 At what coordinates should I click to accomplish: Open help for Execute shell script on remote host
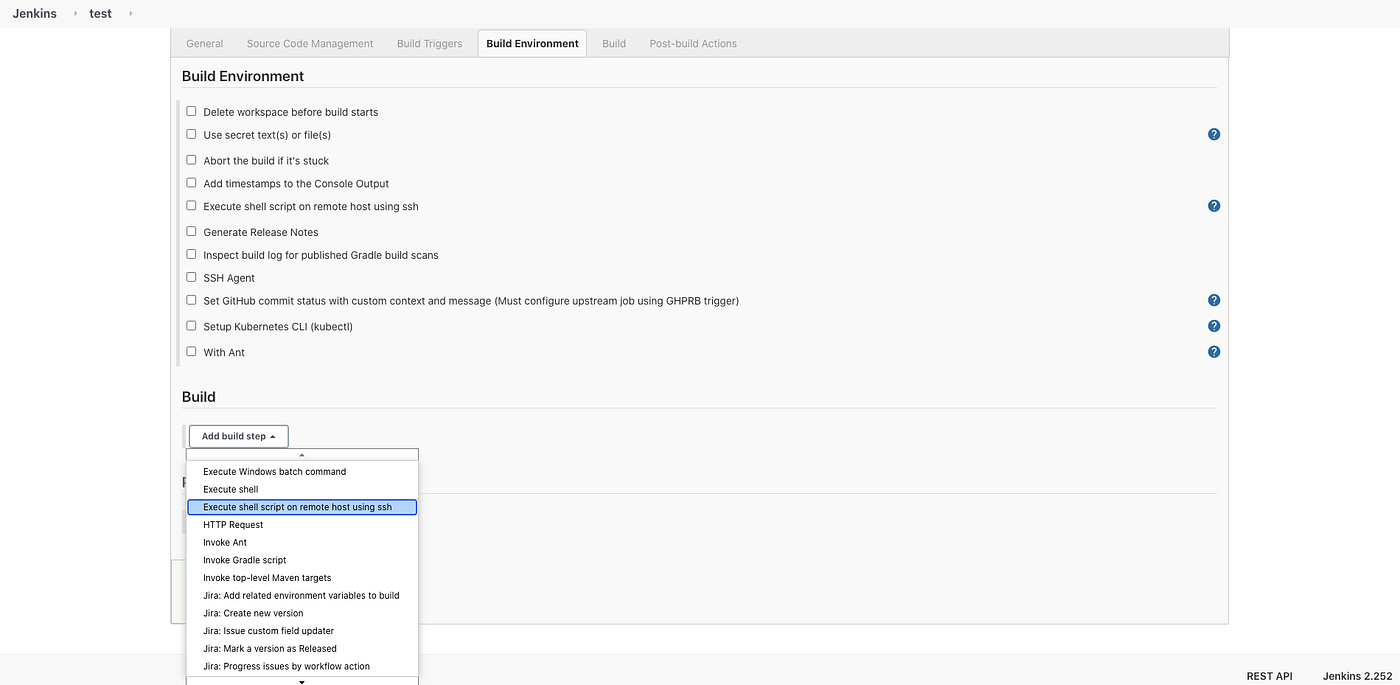[x=1214, y=206]
